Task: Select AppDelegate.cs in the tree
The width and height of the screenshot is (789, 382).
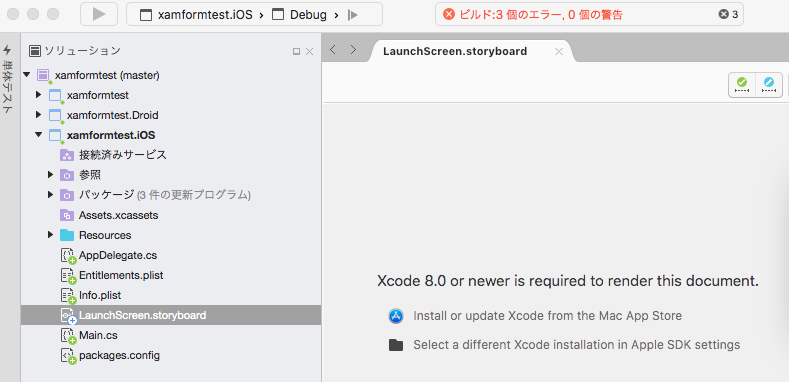Action: 118,256
